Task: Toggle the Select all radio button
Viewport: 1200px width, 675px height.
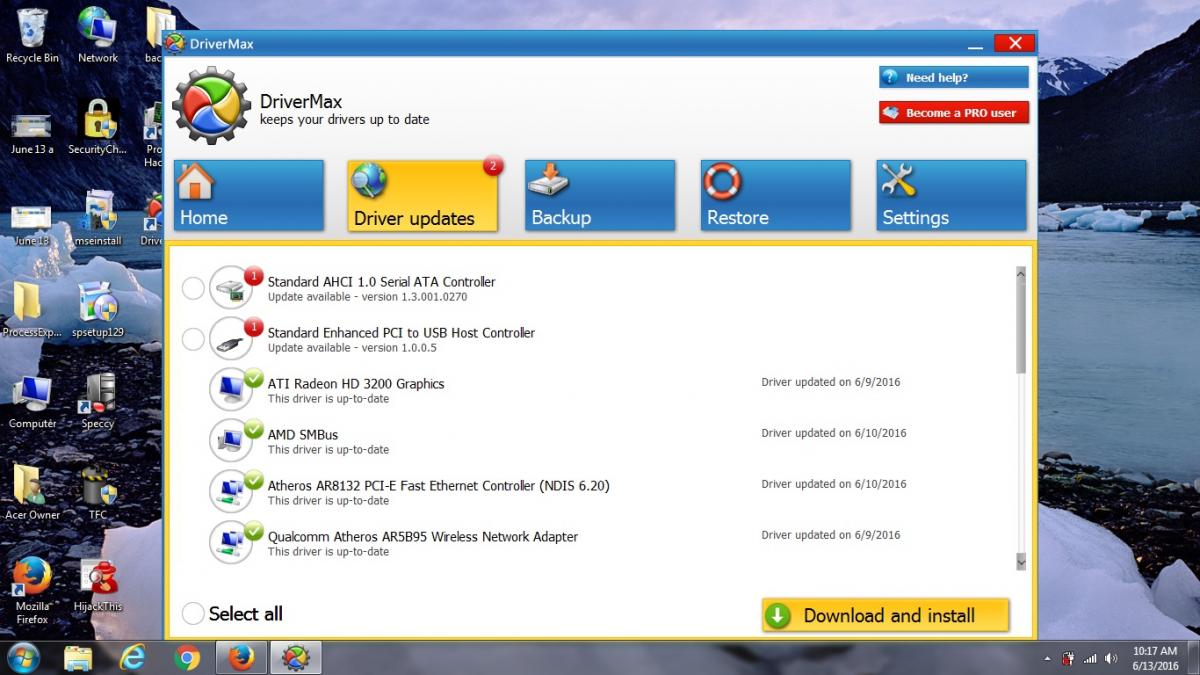Action: point(193,613)
